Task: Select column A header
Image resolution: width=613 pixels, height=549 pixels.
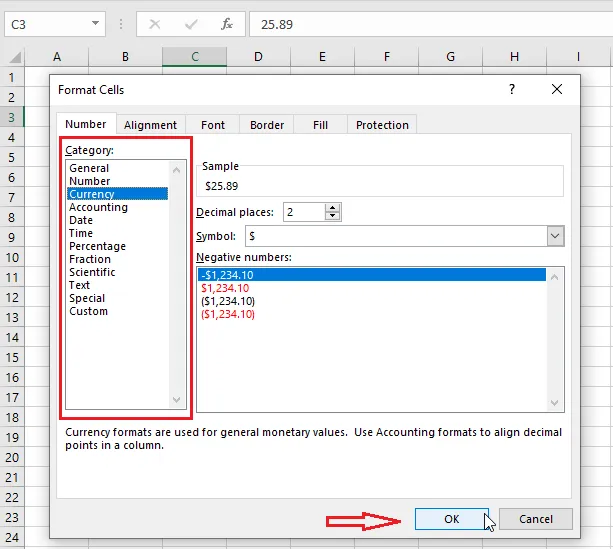Action: pos(57,57)
